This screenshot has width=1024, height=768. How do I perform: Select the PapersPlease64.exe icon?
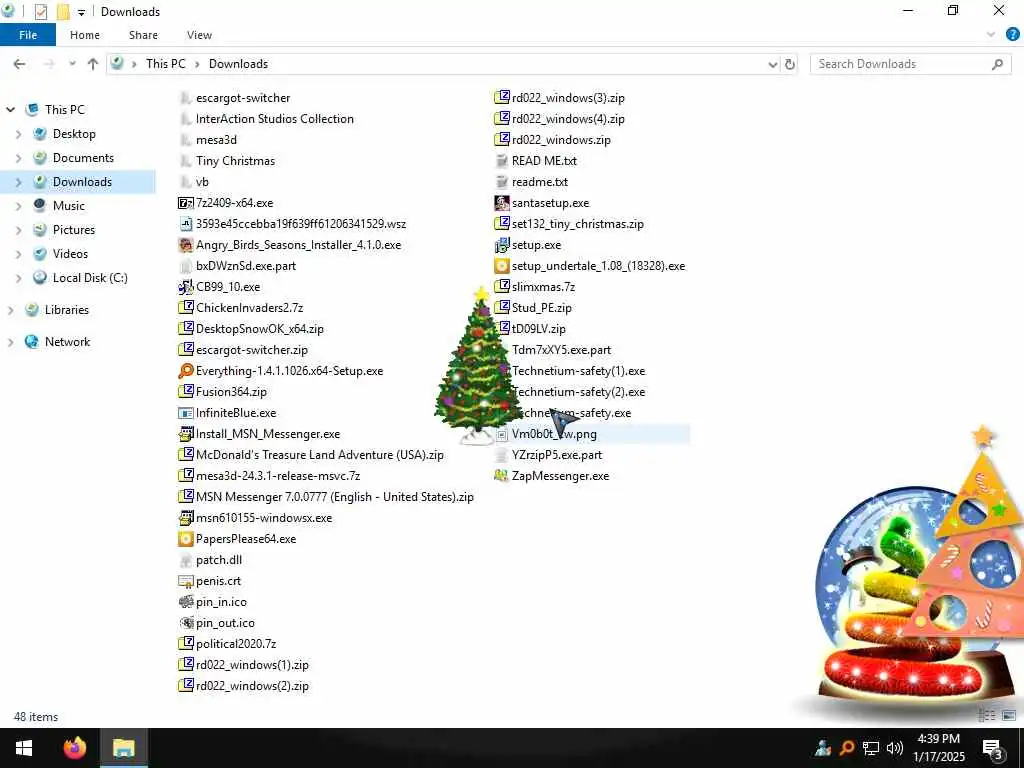[x=185, y=539]
